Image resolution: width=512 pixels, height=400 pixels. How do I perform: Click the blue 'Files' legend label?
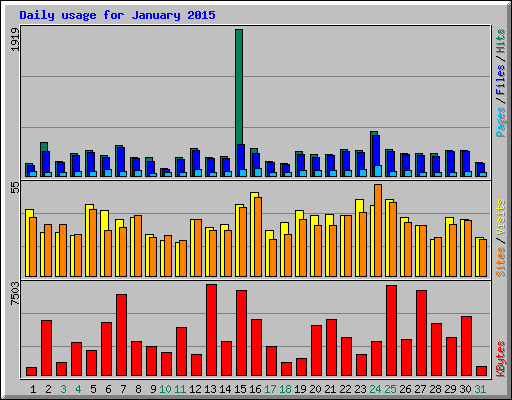(x=501, y=80)
